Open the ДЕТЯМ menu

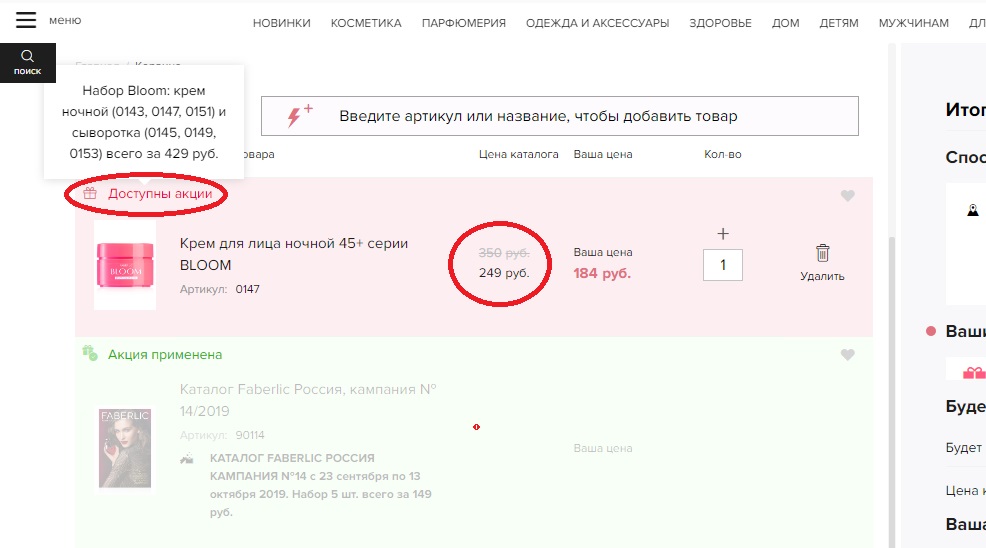(839, 23)
